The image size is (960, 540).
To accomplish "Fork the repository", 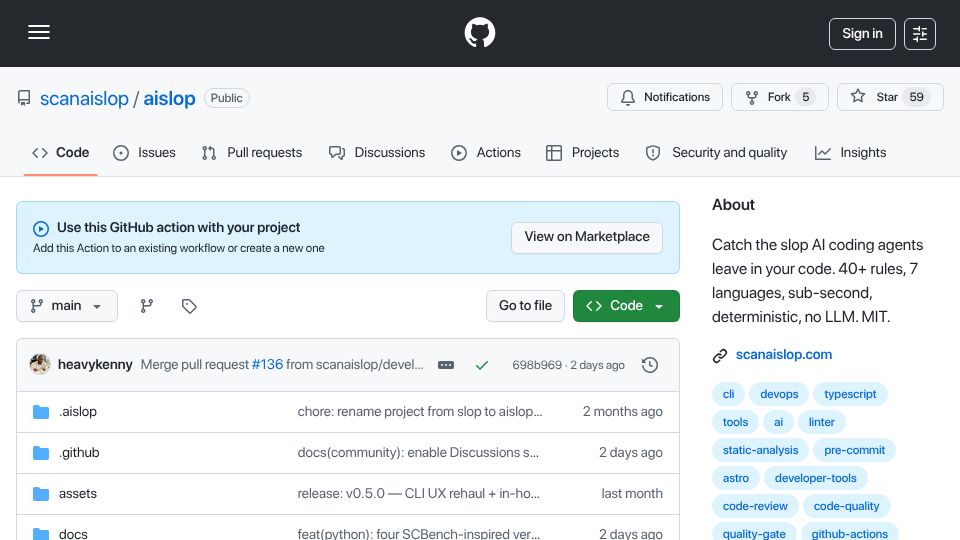I will coord(779,97).
